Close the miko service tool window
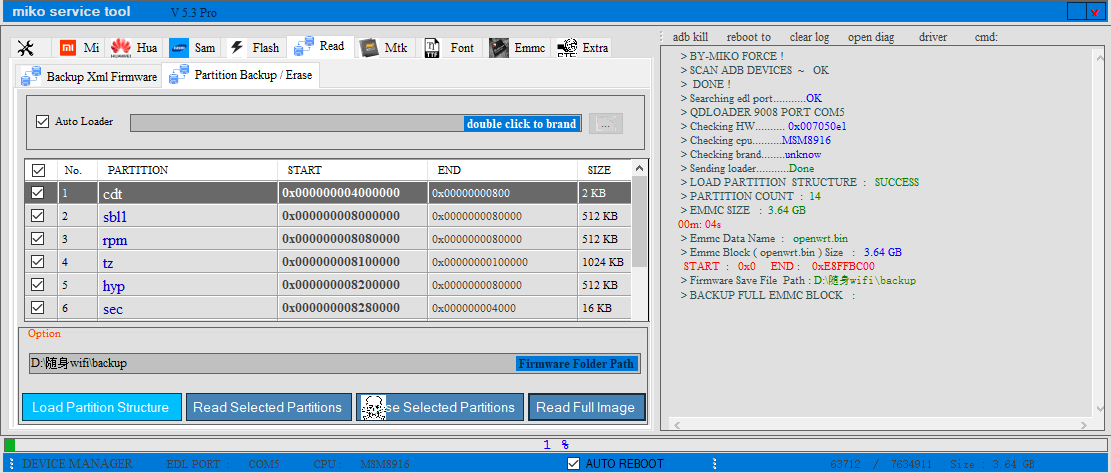Image resolution: width=1111 pixels, height=473 pixels. pos(1096,11)
